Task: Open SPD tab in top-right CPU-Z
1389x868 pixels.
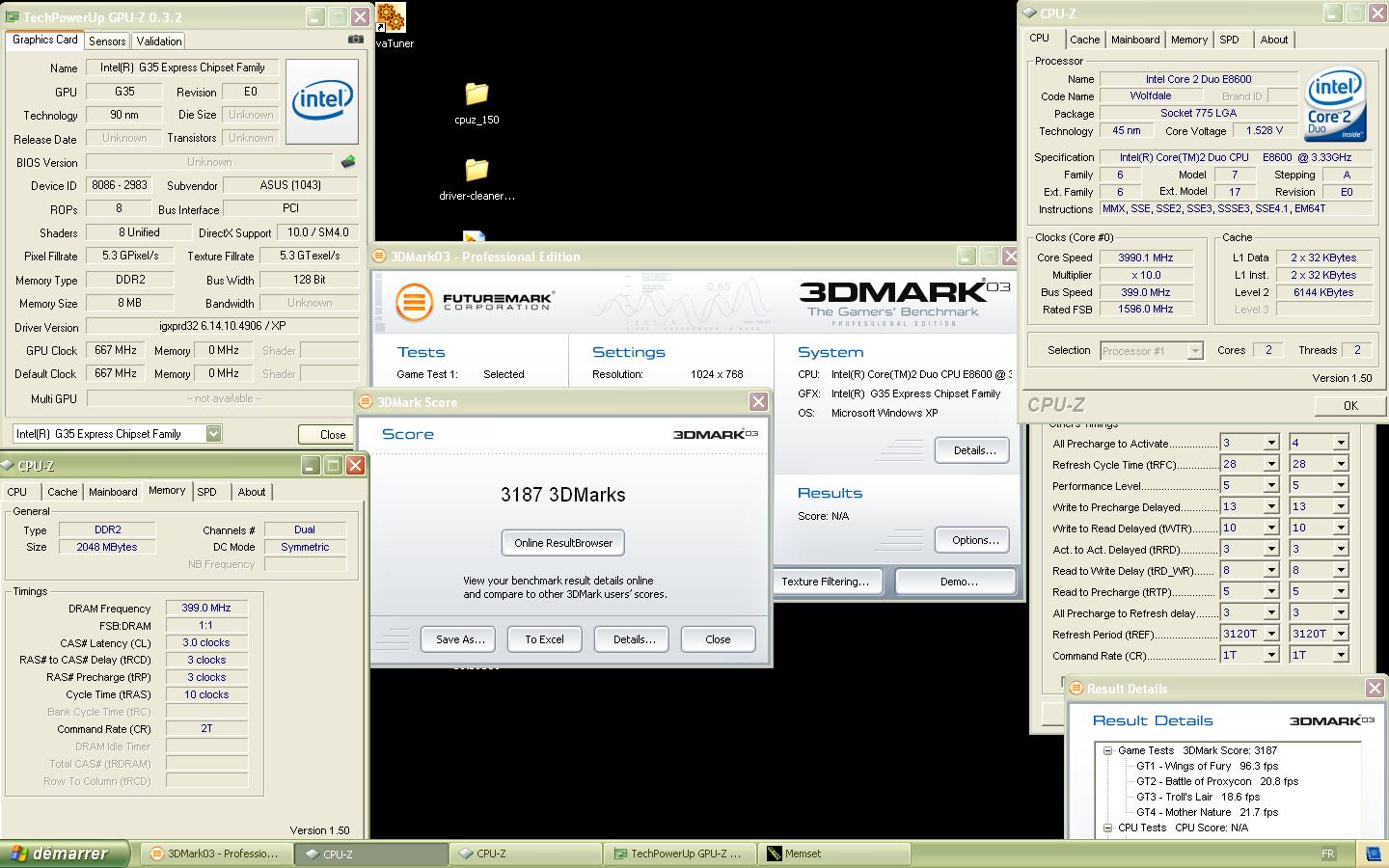Action: point(1229,40)
